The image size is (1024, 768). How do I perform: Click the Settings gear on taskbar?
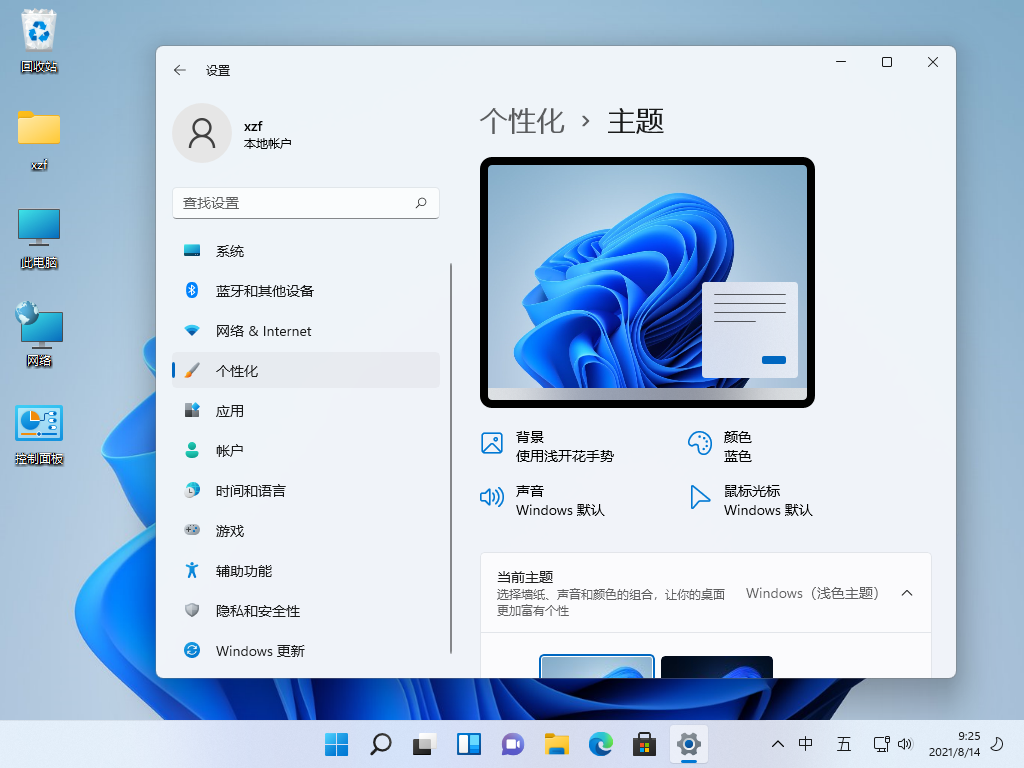688,744
